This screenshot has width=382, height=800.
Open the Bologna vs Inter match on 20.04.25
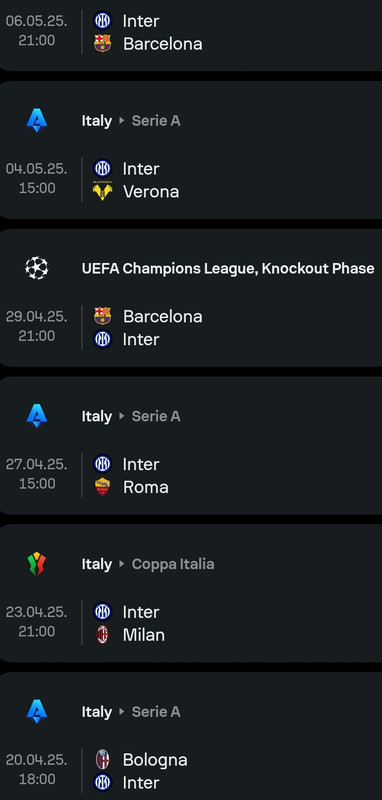click(191, 771)
